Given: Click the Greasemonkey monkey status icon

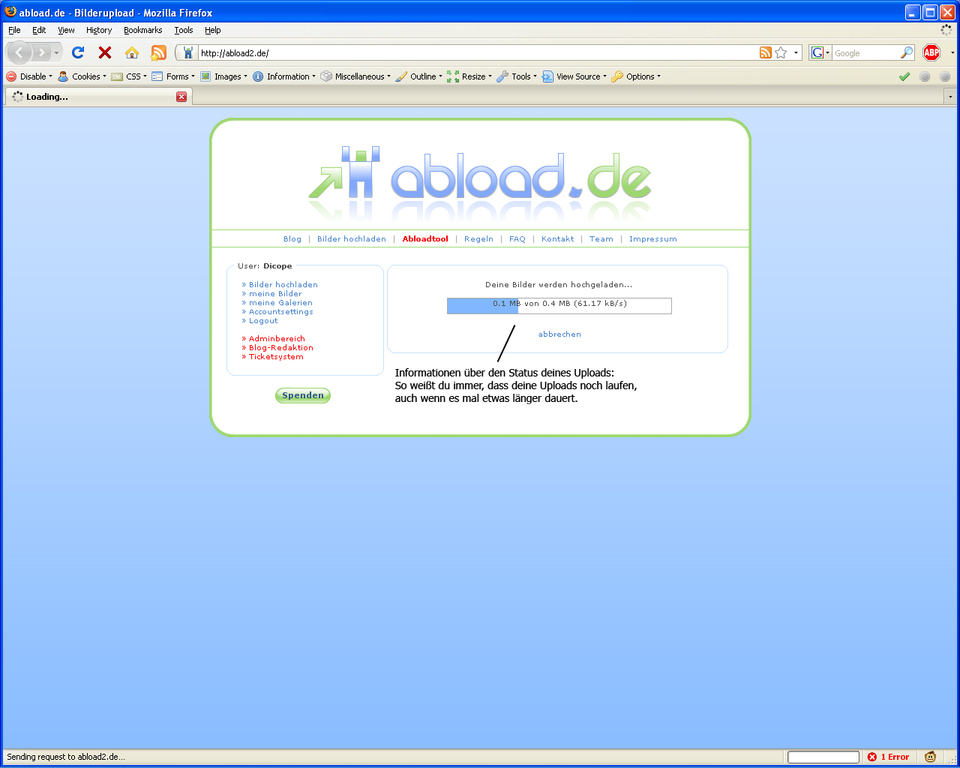Looking at the screenshot, I should click(930, 757).
